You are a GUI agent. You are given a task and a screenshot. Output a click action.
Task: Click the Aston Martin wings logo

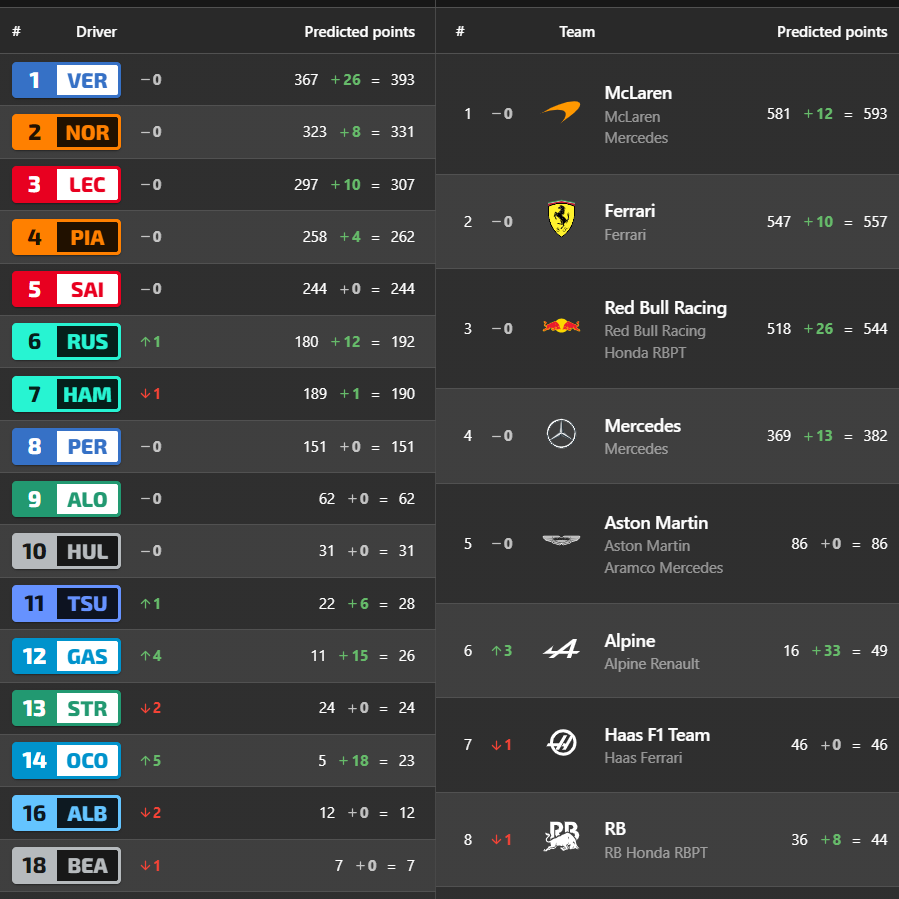(x=561, y=540)
